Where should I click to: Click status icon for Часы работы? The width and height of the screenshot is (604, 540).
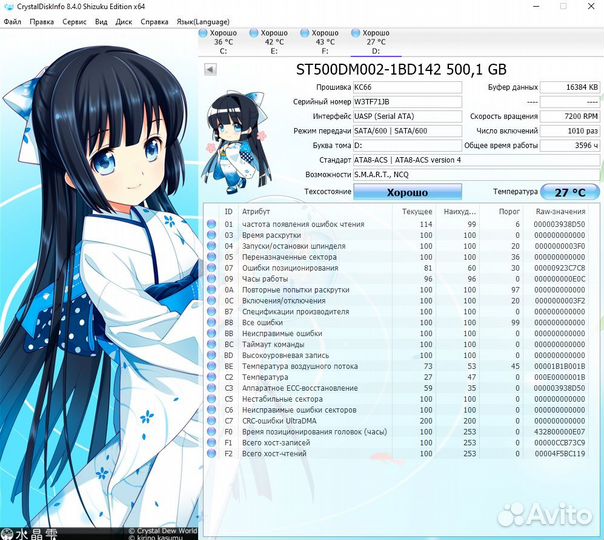point(211,278)
